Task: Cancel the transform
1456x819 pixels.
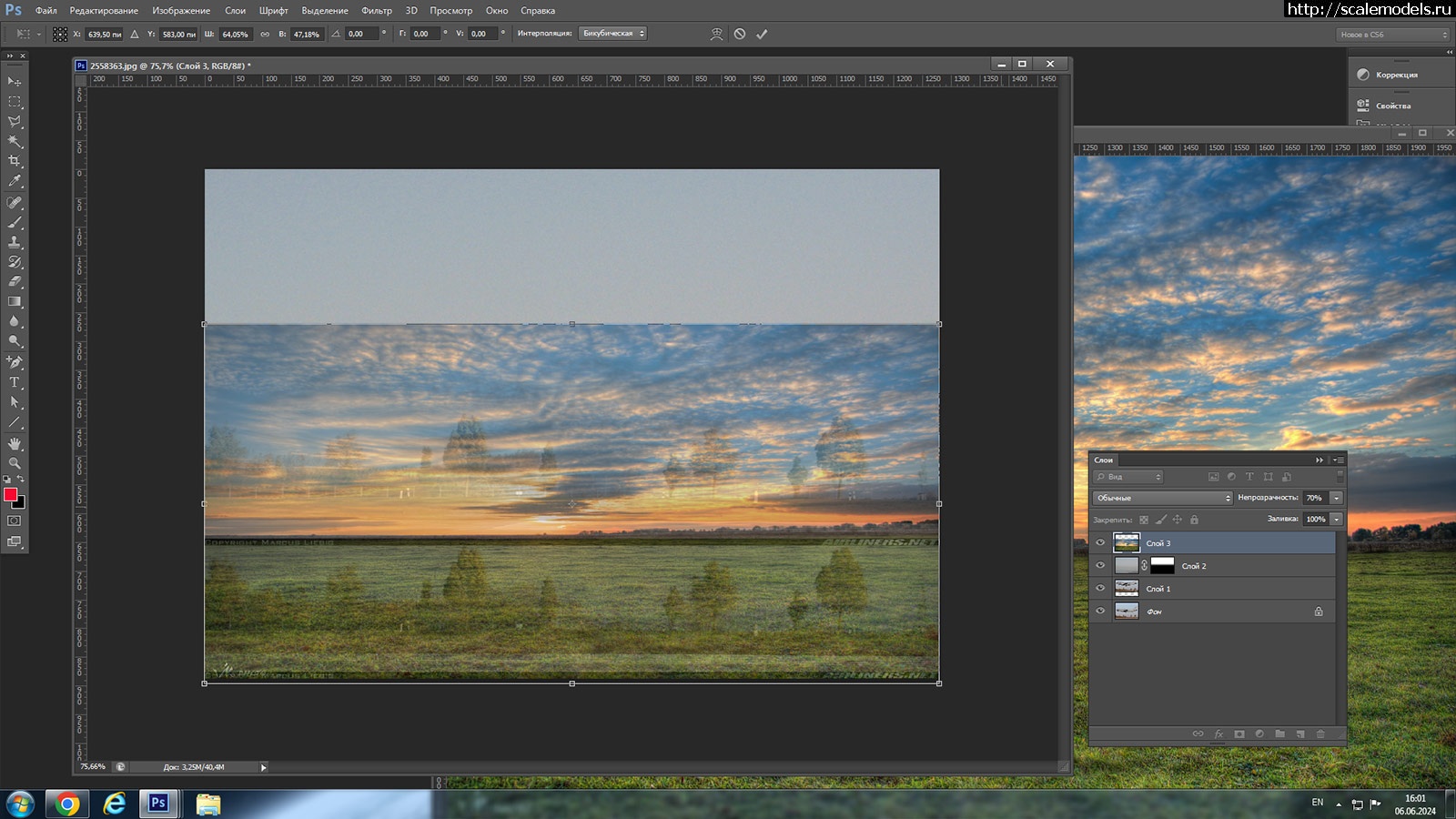Action: tap(740, 34)
